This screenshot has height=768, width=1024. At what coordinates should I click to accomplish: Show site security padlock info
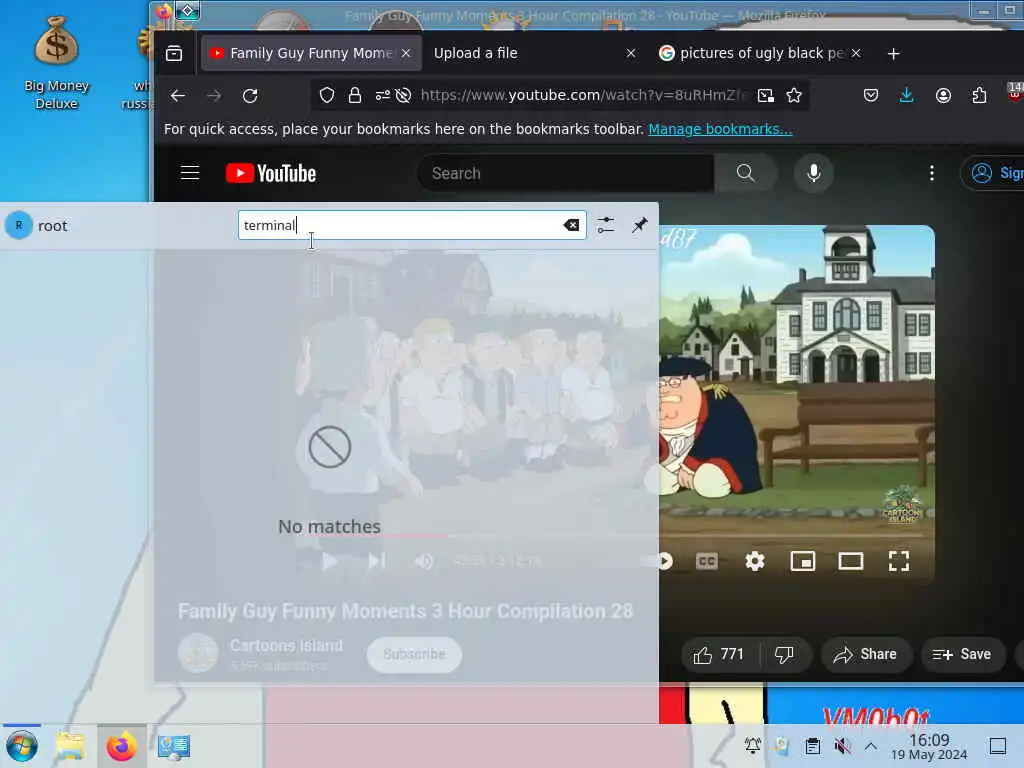[355, 95]
